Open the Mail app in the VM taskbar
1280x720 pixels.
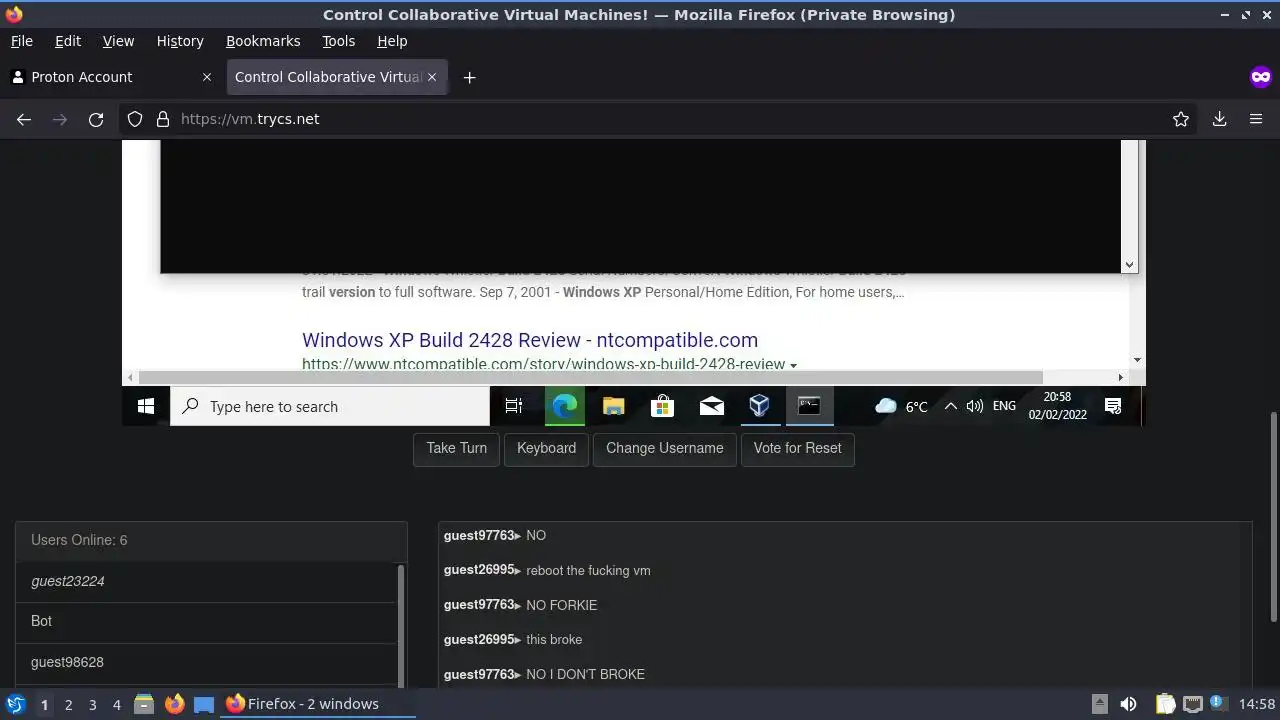click(x=711, y=406)
